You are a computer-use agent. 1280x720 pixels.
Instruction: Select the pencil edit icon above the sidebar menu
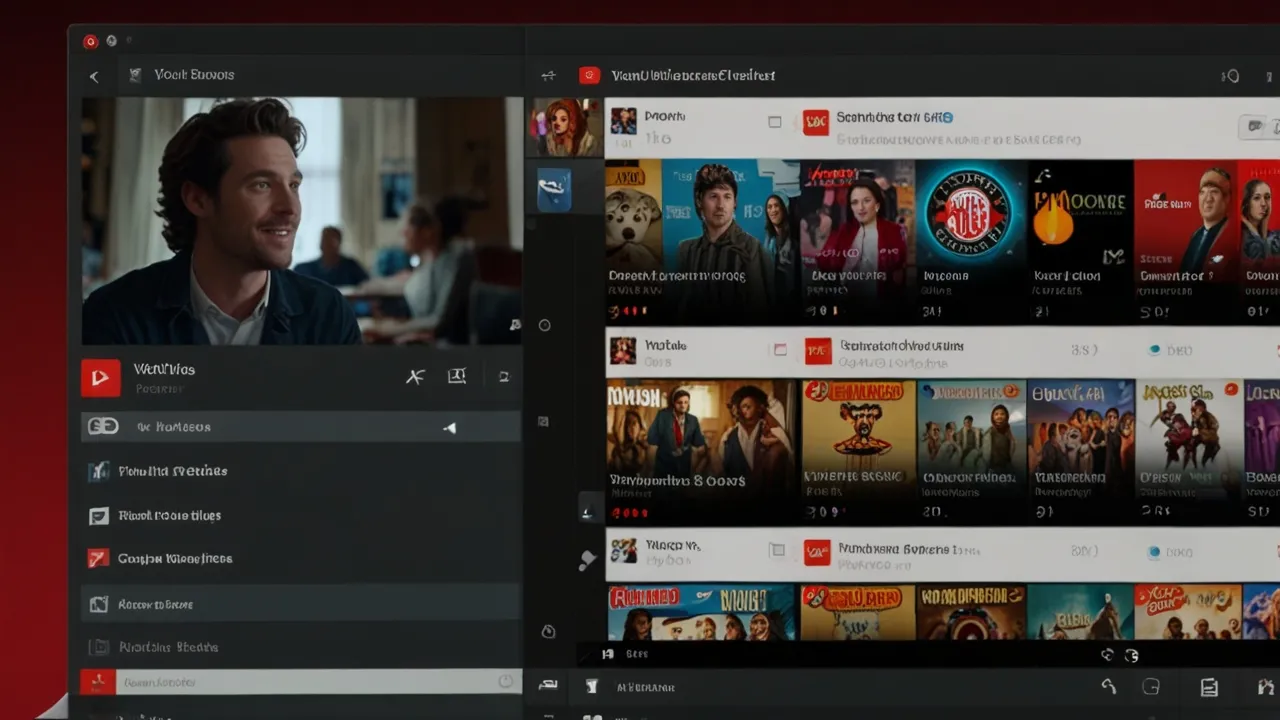coord(415,376)
